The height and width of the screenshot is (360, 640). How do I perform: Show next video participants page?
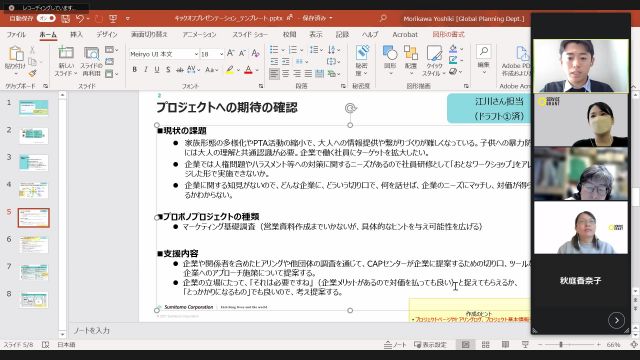click(x=616, y=320)
